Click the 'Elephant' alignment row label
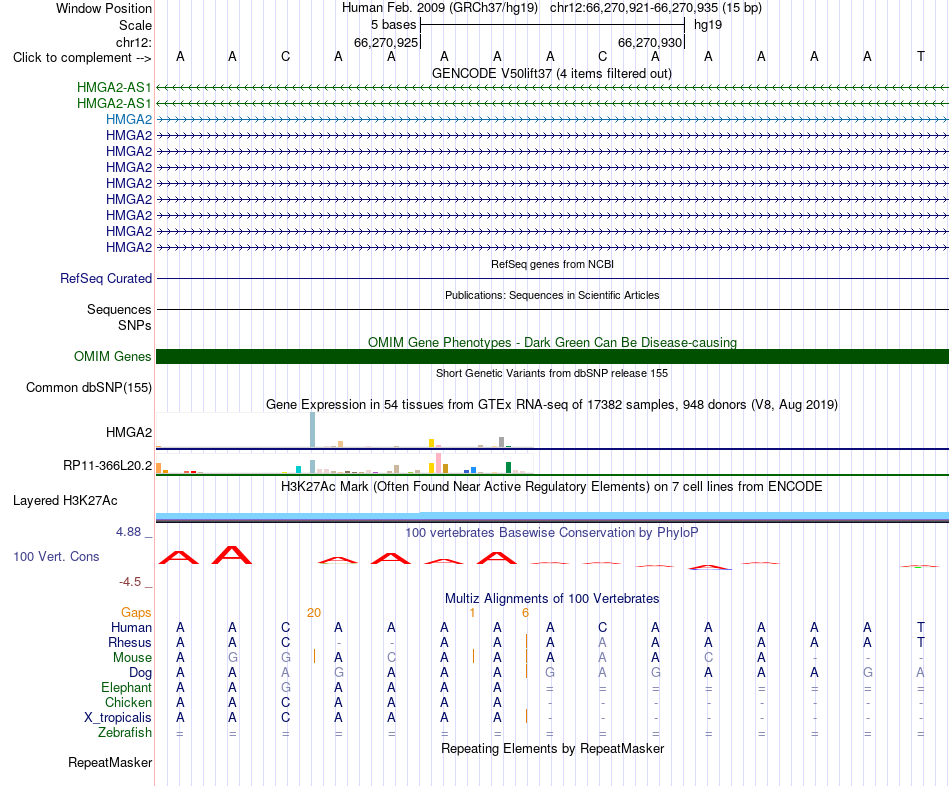Image resolution: width=950 pixels, height=786 pixels. (126, 687)
